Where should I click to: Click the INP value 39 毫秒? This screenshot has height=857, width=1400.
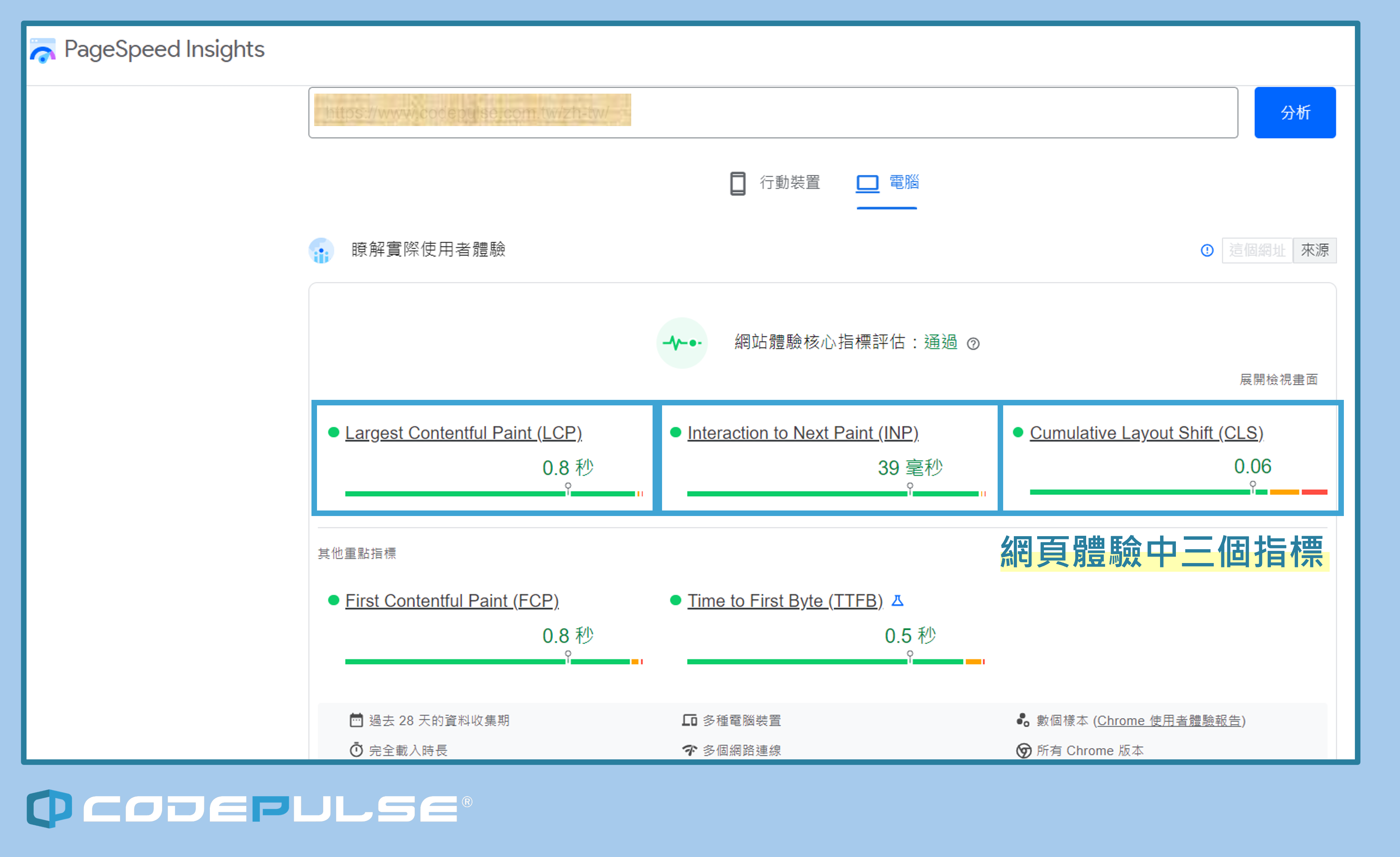pos(909,467)
